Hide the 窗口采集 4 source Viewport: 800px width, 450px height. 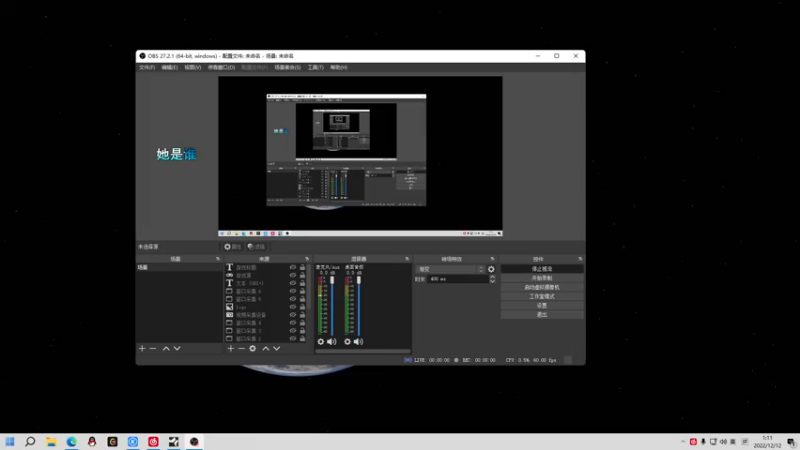pyautogui.click(x=293, y=322)
